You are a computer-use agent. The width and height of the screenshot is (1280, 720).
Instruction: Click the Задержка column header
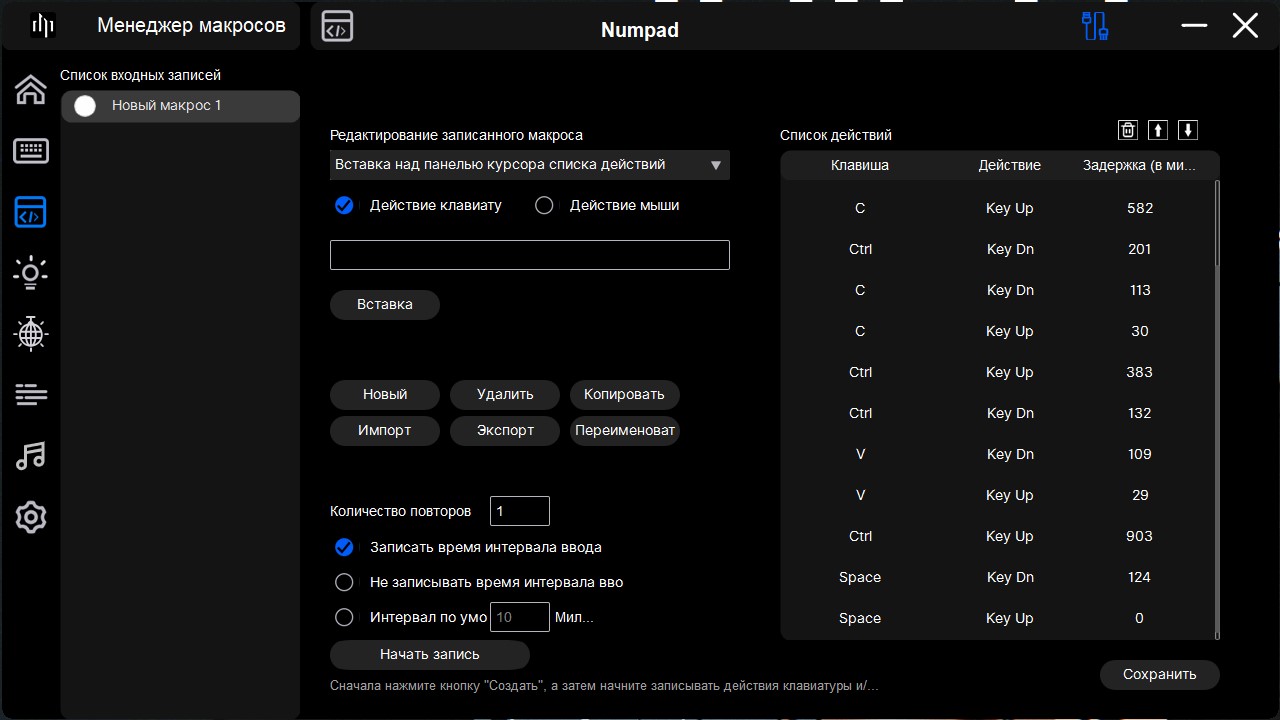(1139, 165)
